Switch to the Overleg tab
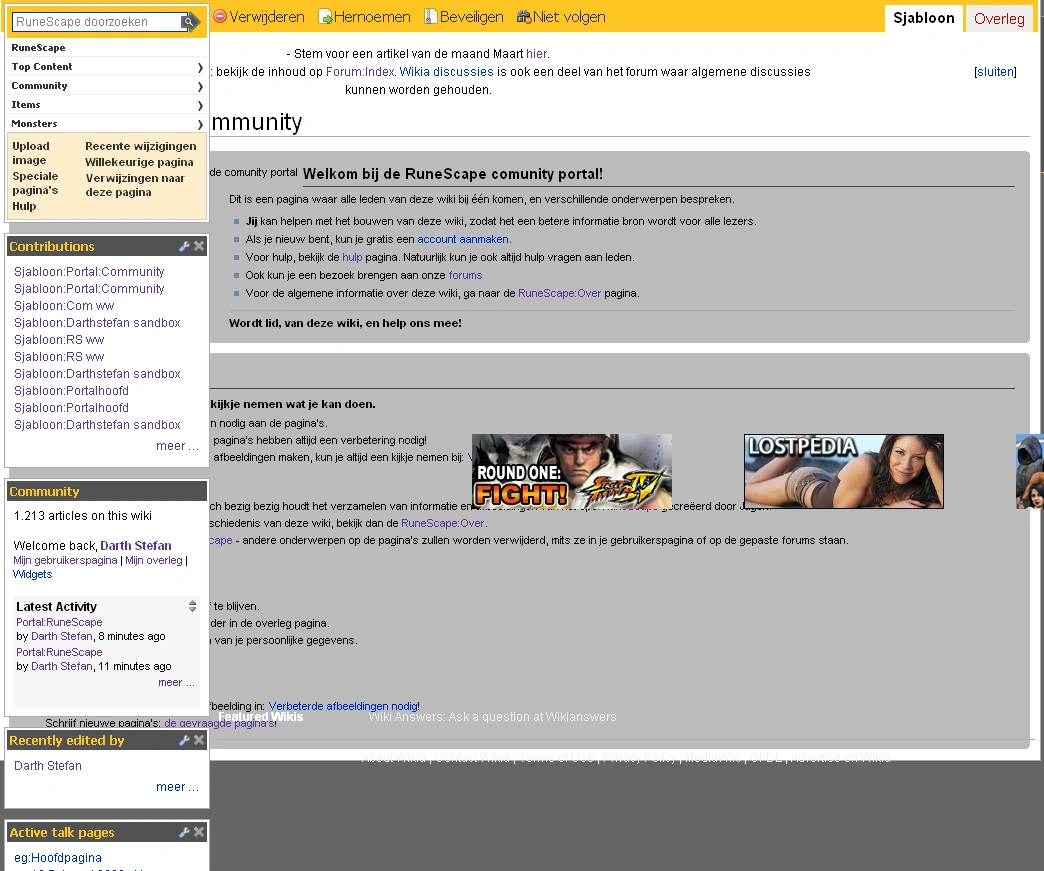This screenshot has height=871, width=1044. [999, 18]
